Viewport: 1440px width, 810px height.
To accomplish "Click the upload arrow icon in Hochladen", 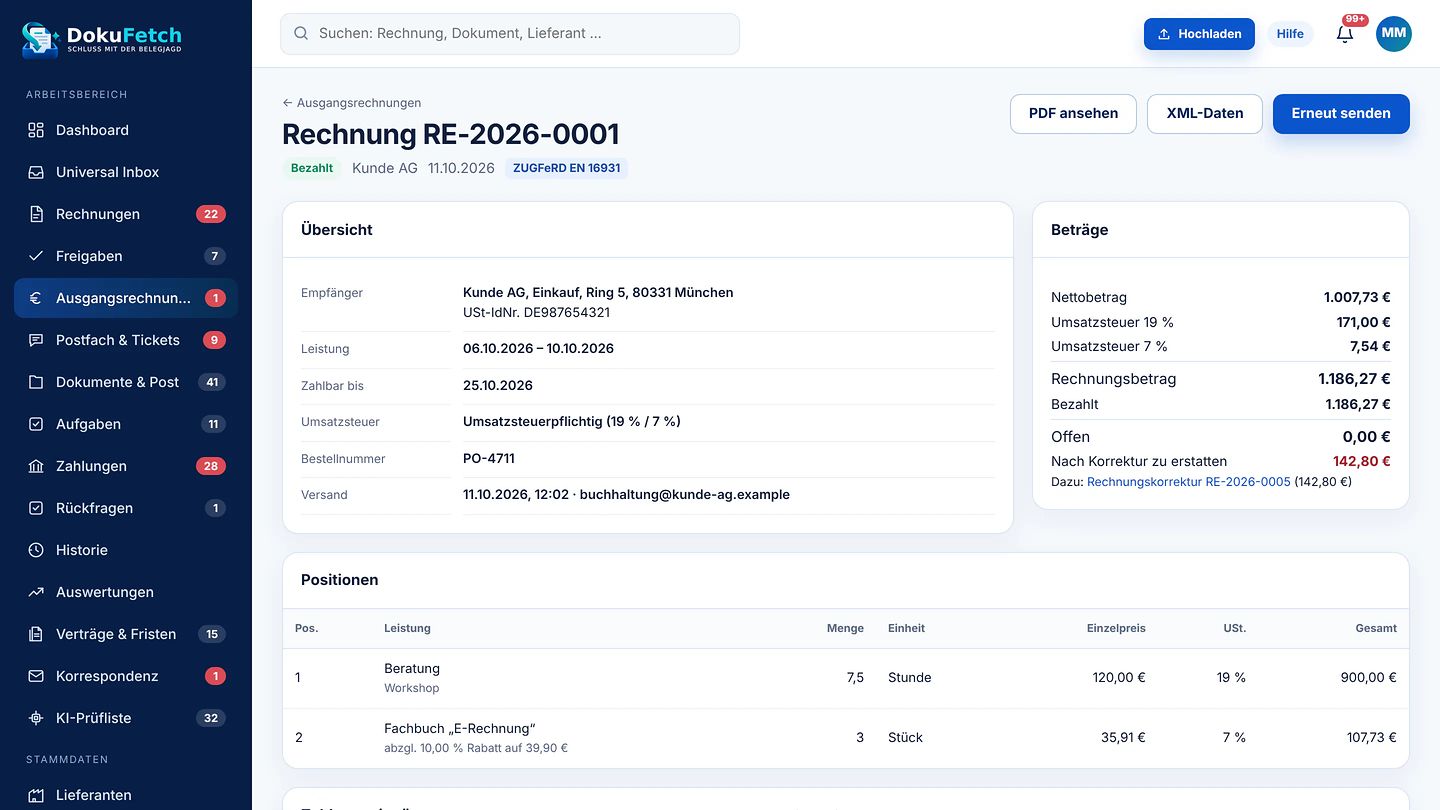I will click(x=1164, y=34).
